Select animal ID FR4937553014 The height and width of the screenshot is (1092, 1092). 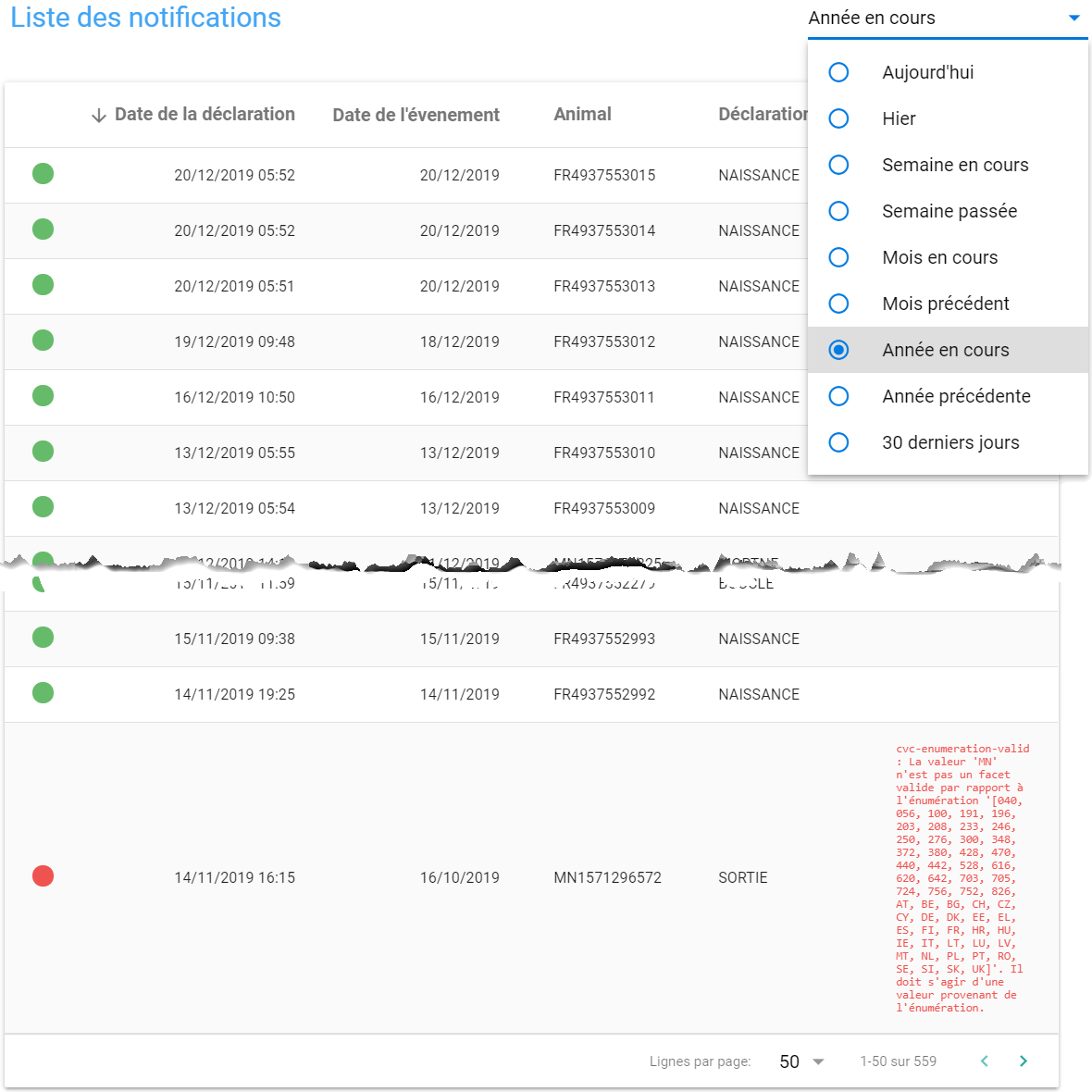click(x=604, y=231)
